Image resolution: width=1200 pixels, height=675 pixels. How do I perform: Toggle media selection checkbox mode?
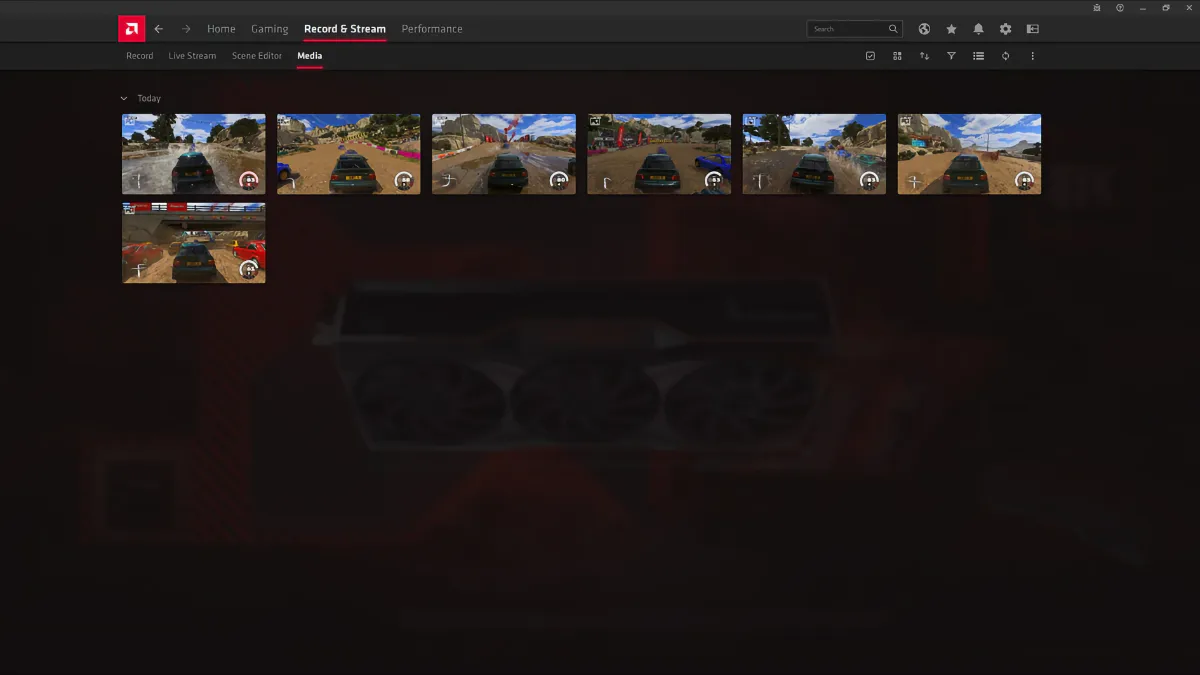[870, 56]
